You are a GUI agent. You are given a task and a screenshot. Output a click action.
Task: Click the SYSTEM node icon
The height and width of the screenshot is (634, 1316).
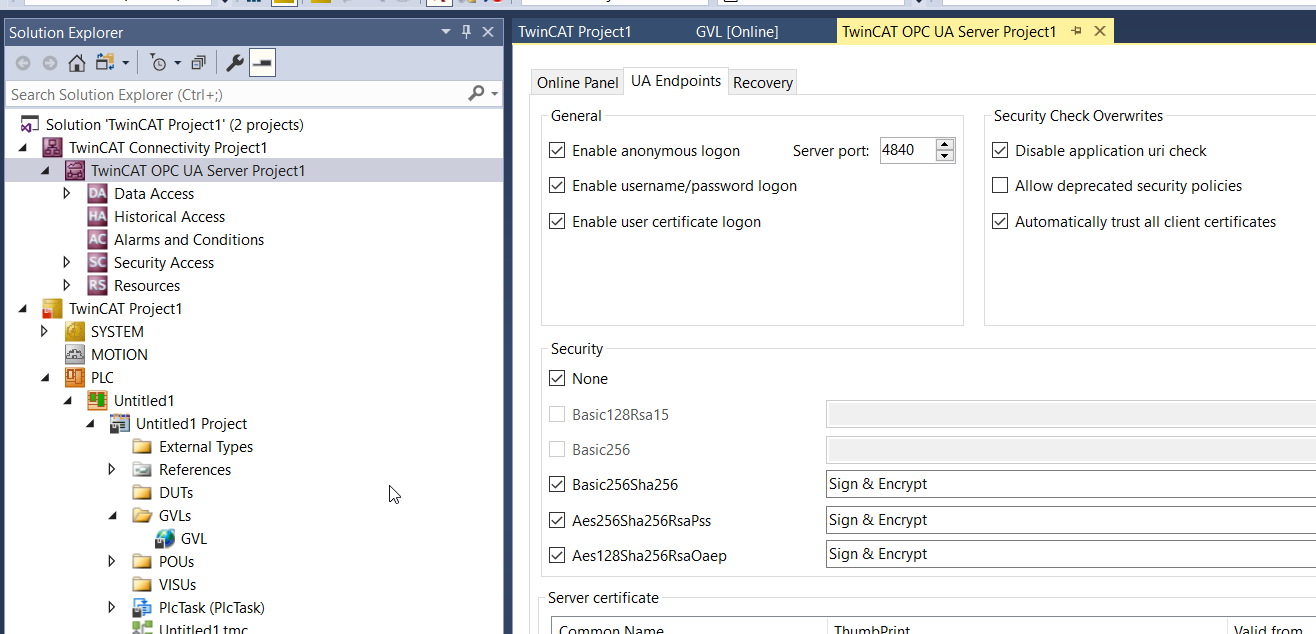[x=74, y=331]
